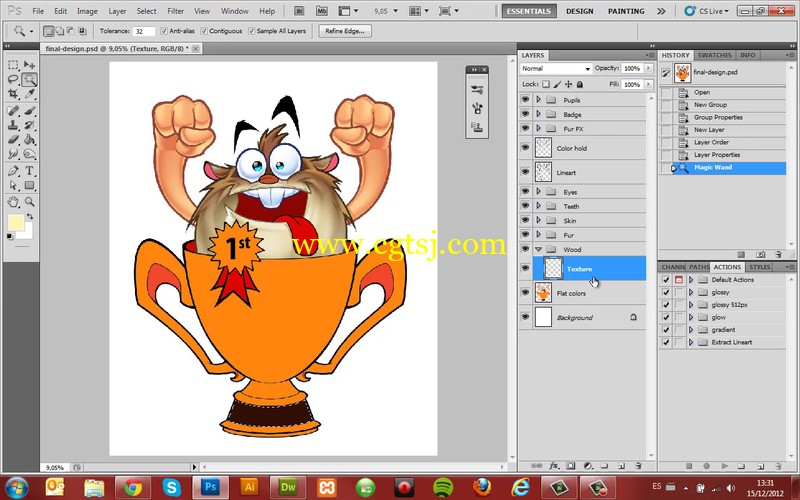Screen dimensions: 800x500
Task: Select the Pen tool
Action: tap(13, 171)
